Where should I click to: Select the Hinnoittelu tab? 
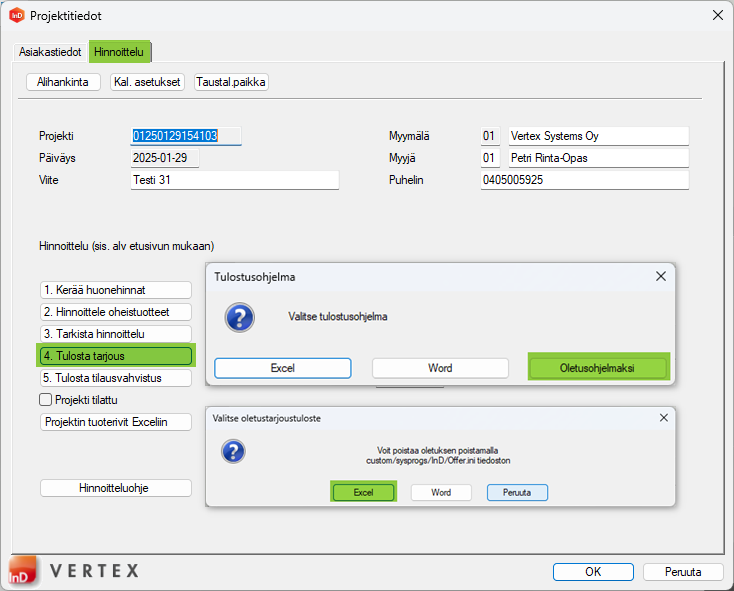[119, 51]
